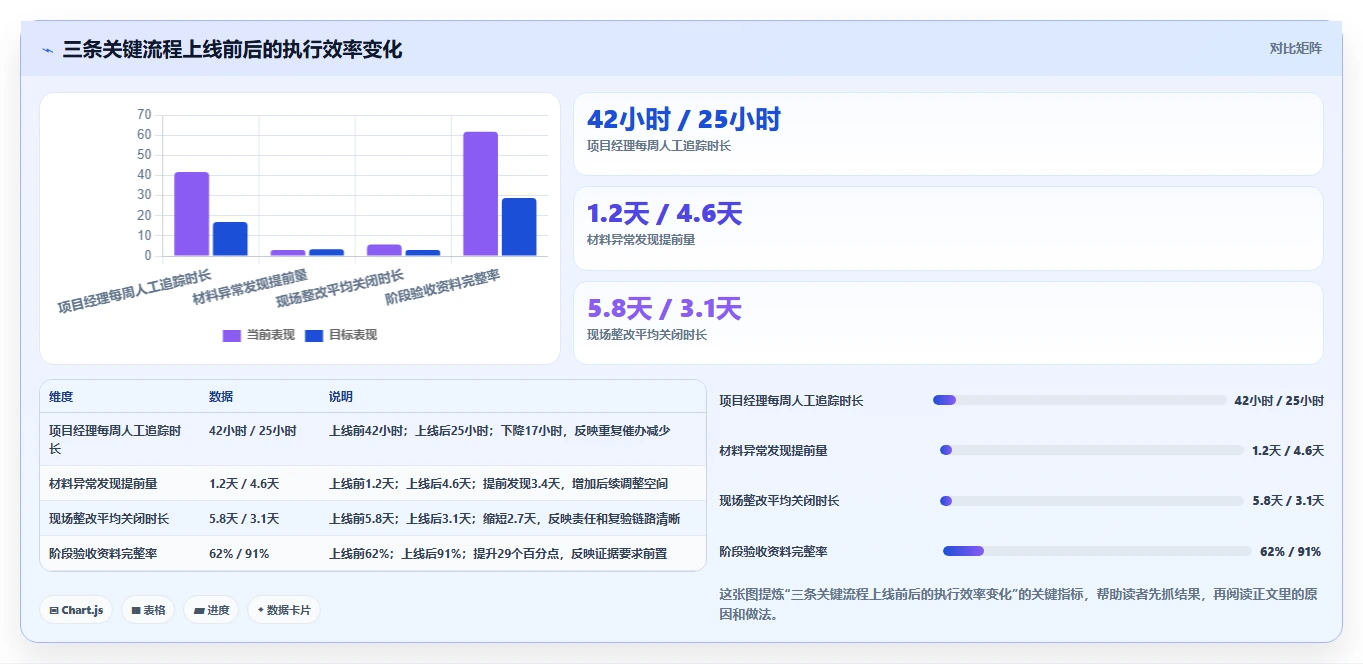
Task: Click the 说明 table column header
Action: (x=341, y=397)
